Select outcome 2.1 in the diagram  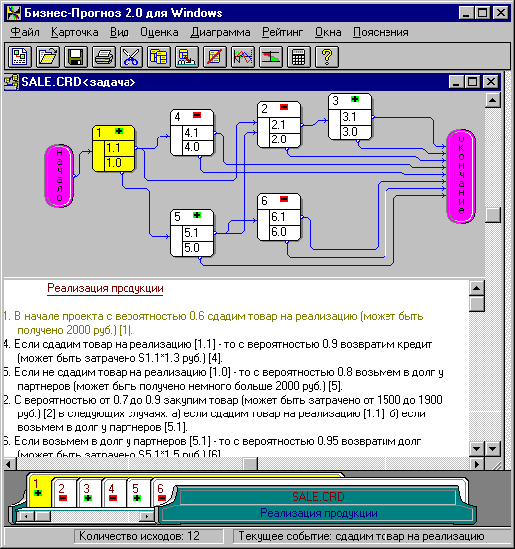[285, 125]
